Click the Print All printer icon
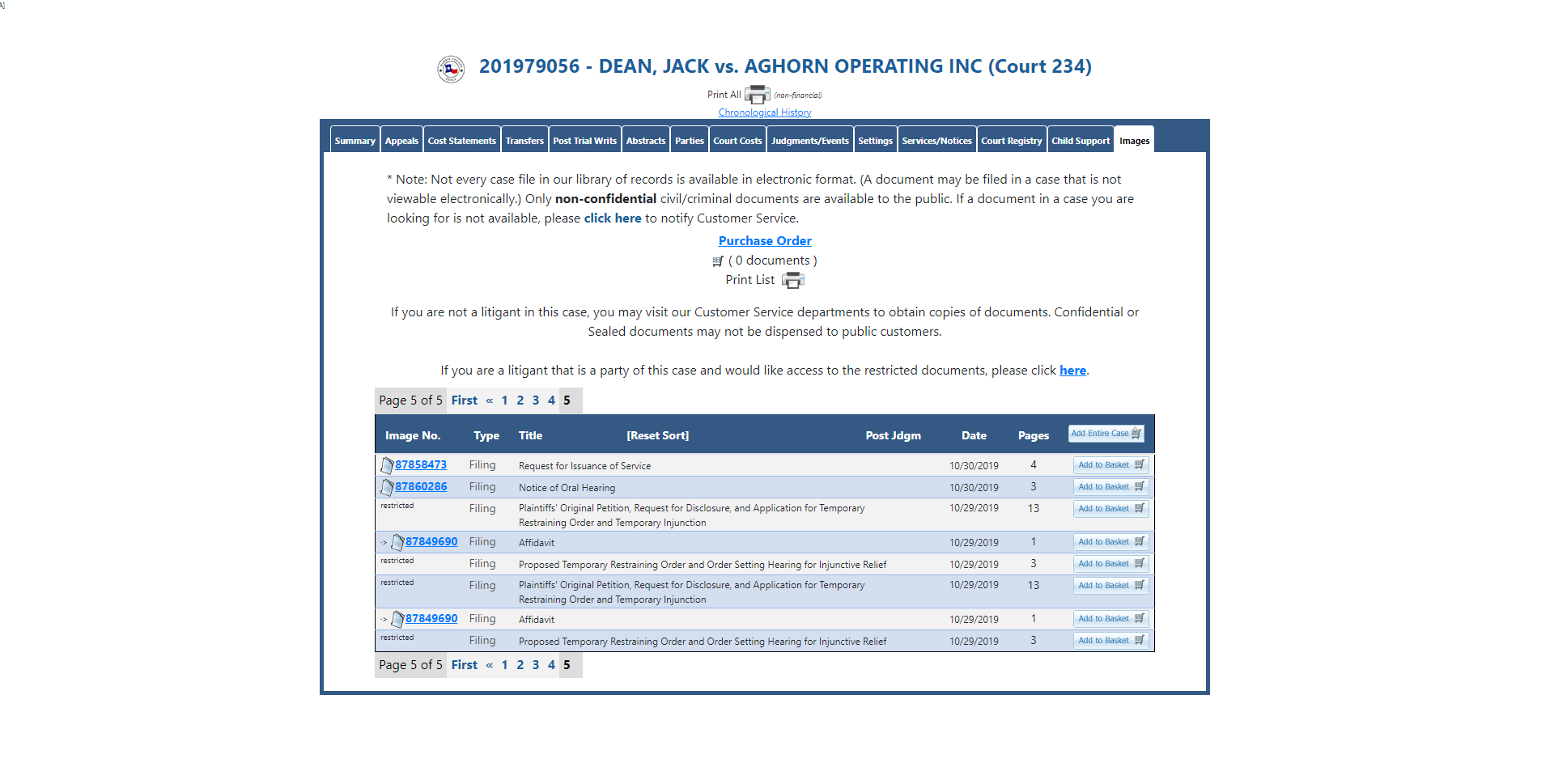Screen dimensions: 1554x784 (757, 95)
